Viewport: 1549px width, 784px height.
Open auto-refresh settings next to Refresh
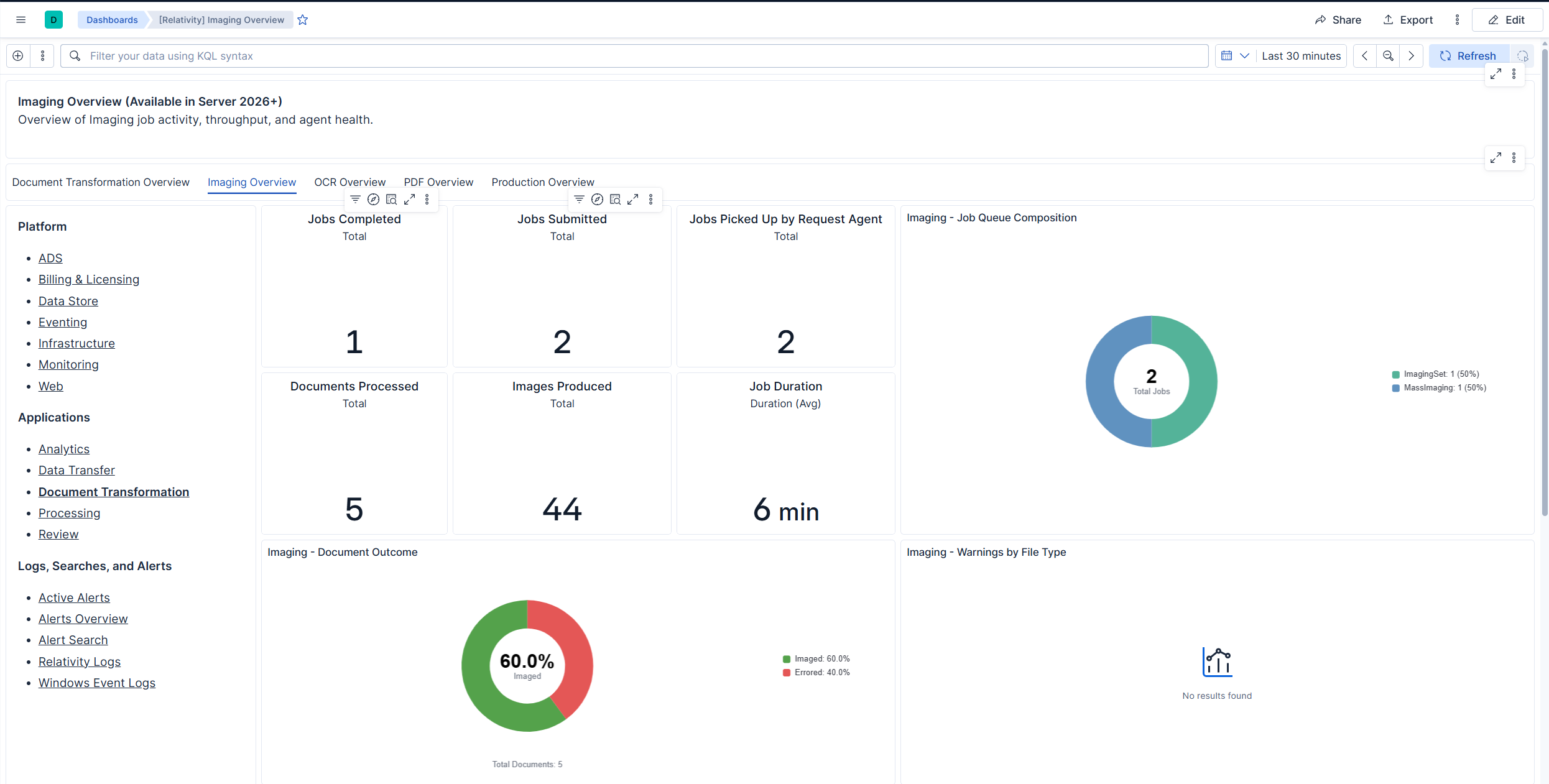click(1522, 56)
